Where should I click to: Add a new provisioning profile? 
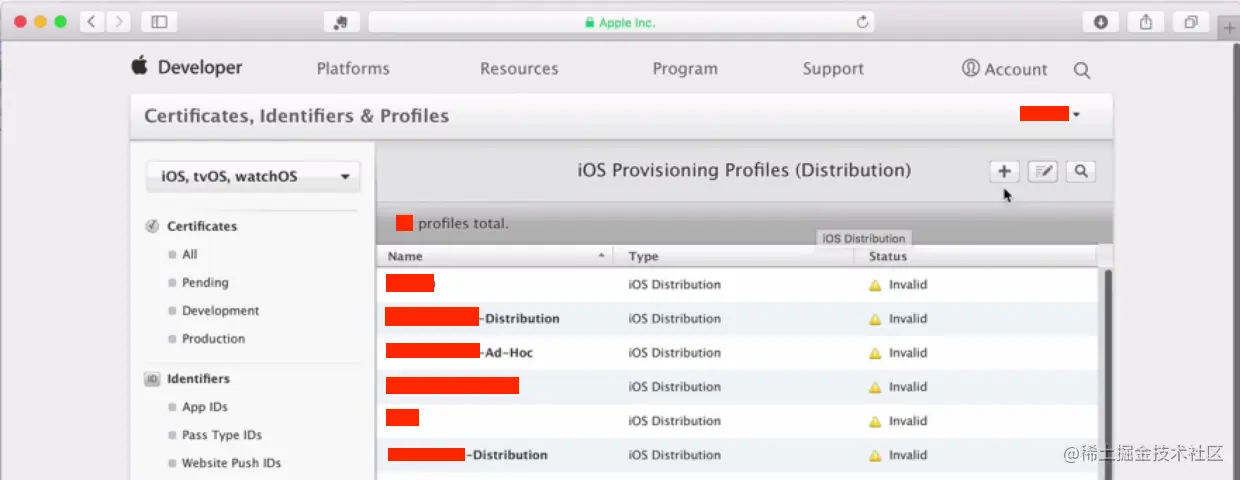pos(1003,172)
